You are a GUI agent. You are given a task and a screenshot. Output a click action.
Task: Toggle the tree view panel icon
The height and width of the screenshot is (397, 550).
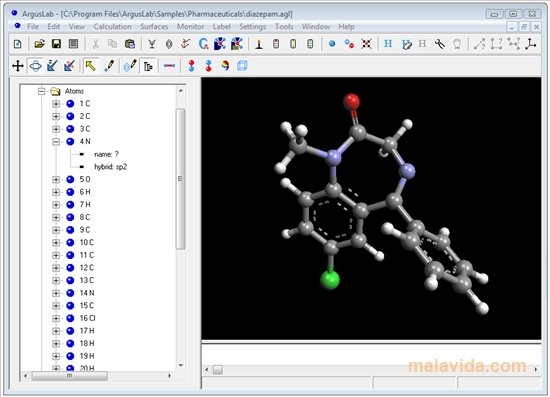coord(148,66)
